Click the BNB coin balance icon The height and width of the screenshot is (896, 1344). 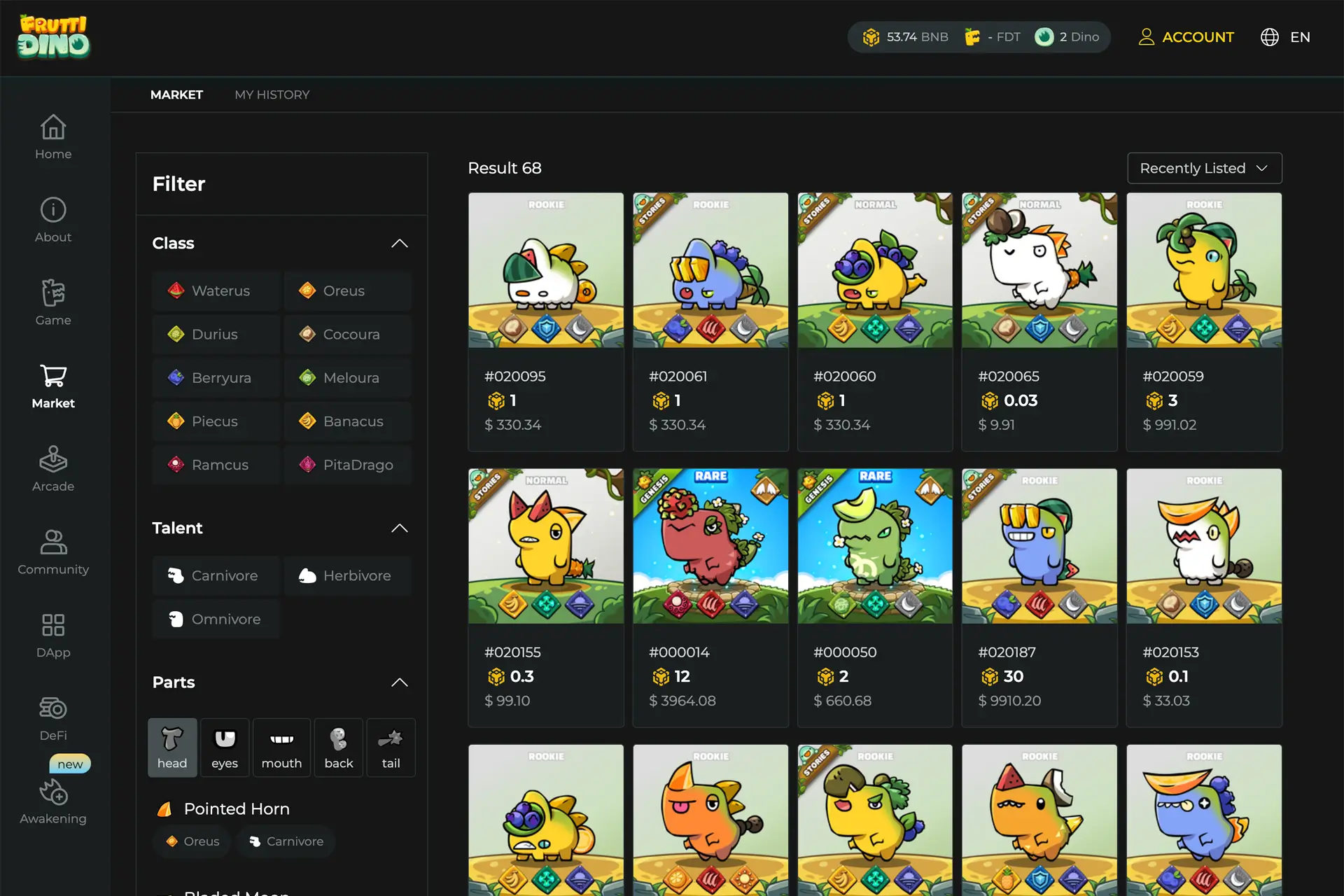871,37
